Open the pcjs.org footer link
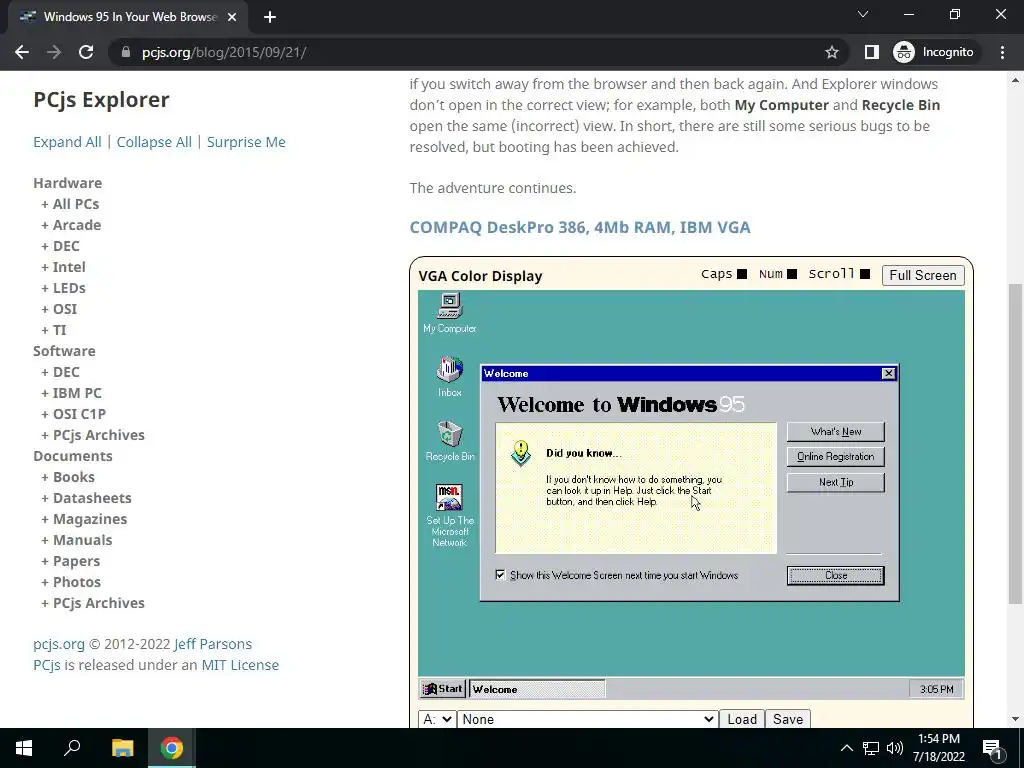 click(x=59, y=644)
